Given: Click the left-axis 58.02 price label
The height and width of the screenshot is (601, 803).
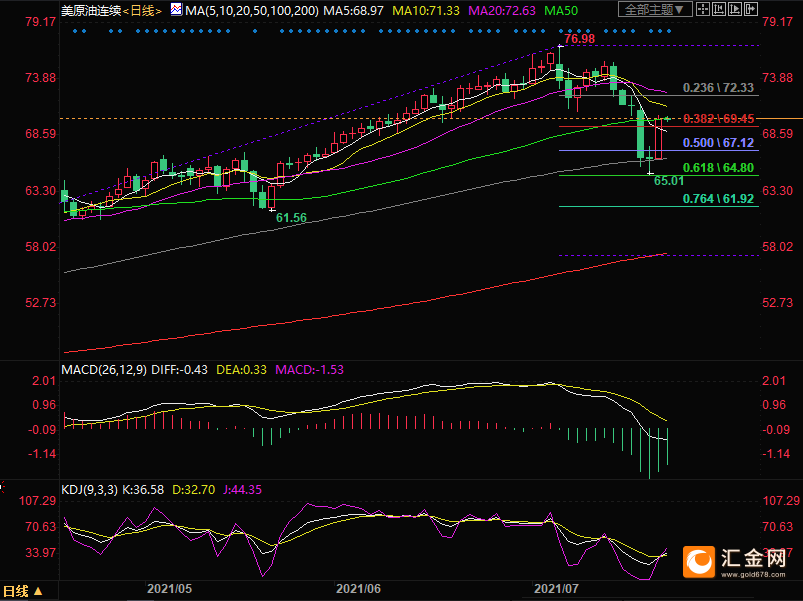Looking at the screenshot, I should point(40,247).
